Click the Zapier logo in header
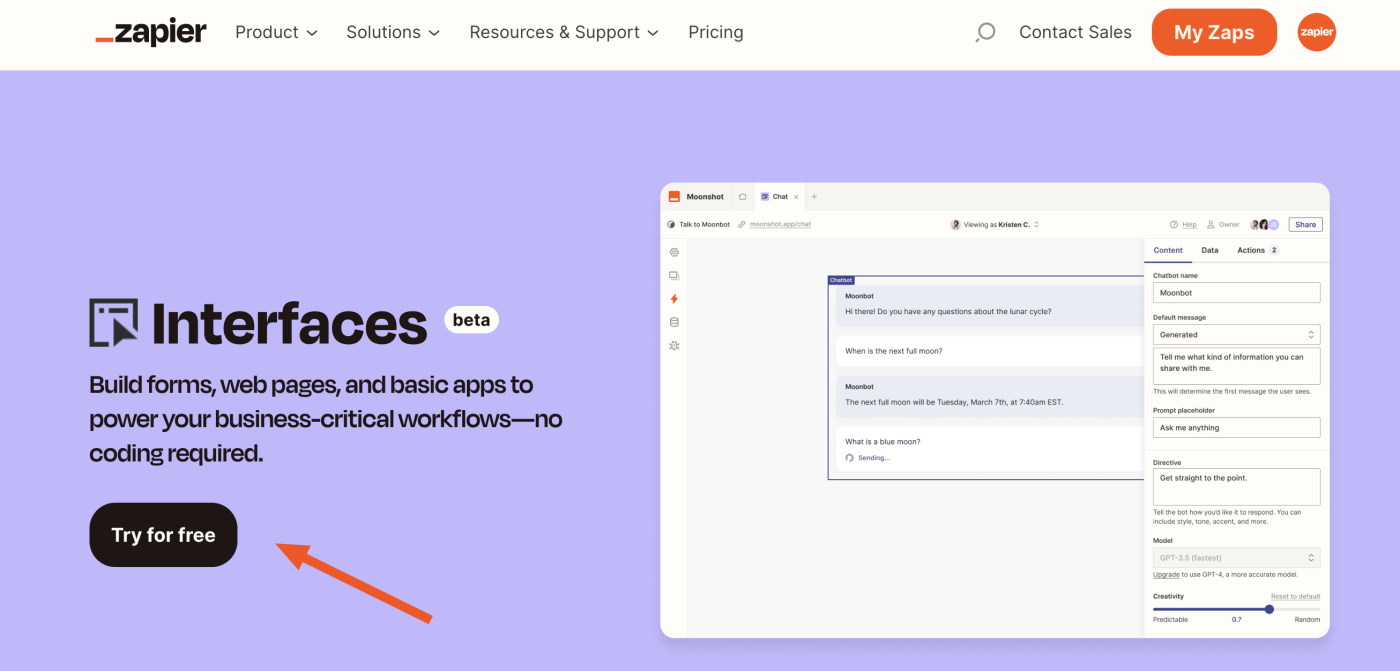 pos(151,32)
